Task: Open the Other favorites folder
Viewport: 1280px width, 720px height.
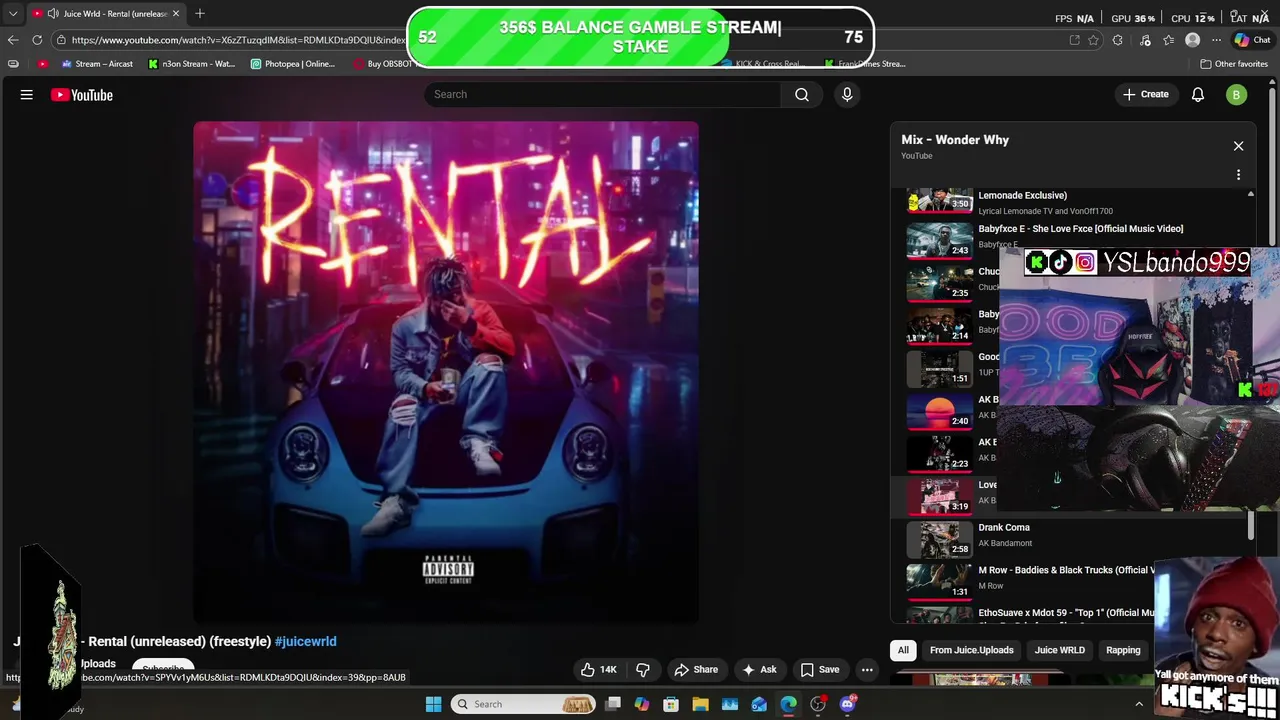Action: [1234, 64]
